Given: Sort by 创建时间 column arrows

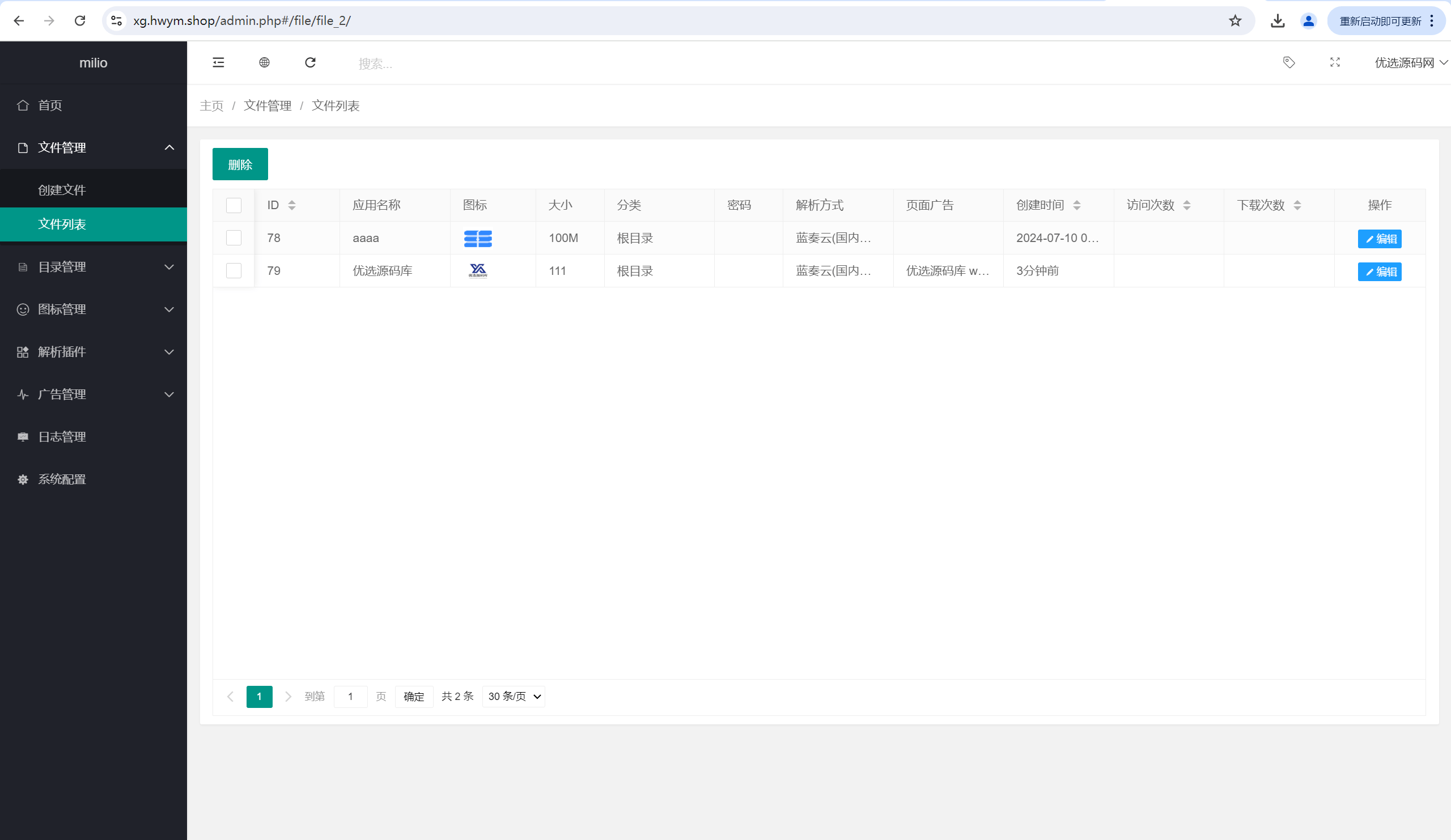Looking at the screenshot, I should tap(1077, 205).
